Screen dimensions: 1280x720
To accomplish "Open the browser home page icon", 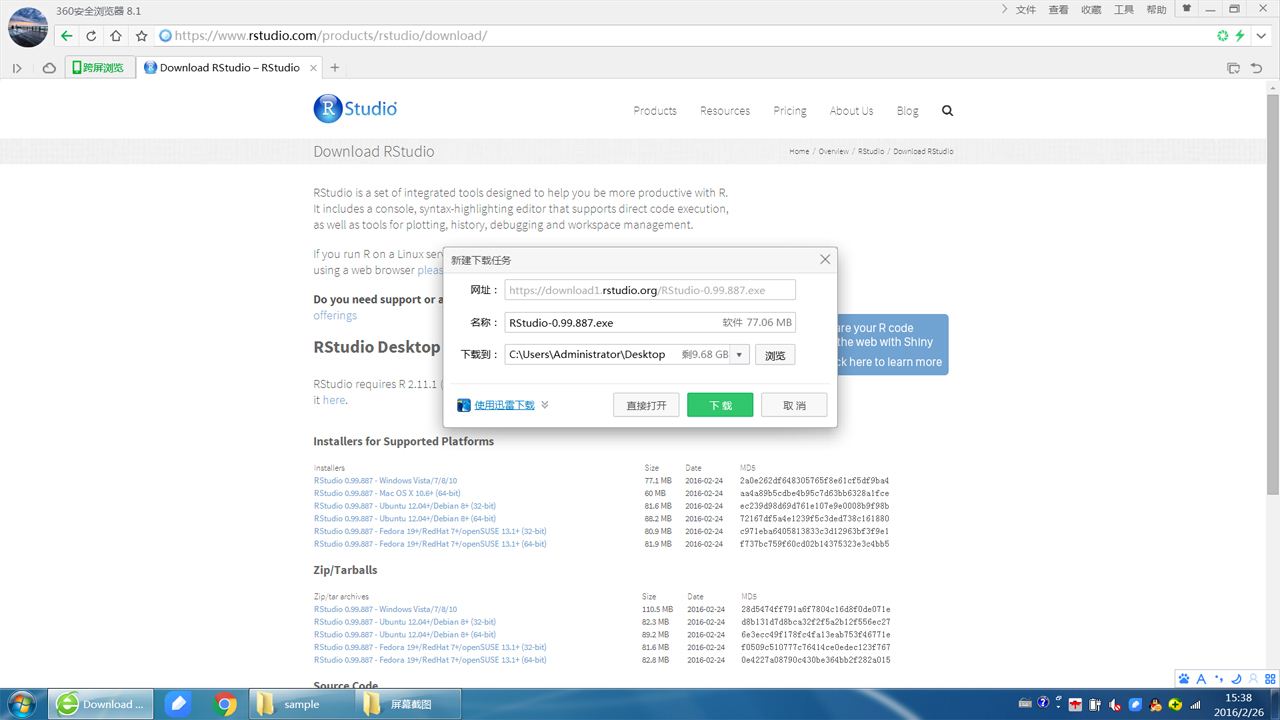I will (116, 36).
